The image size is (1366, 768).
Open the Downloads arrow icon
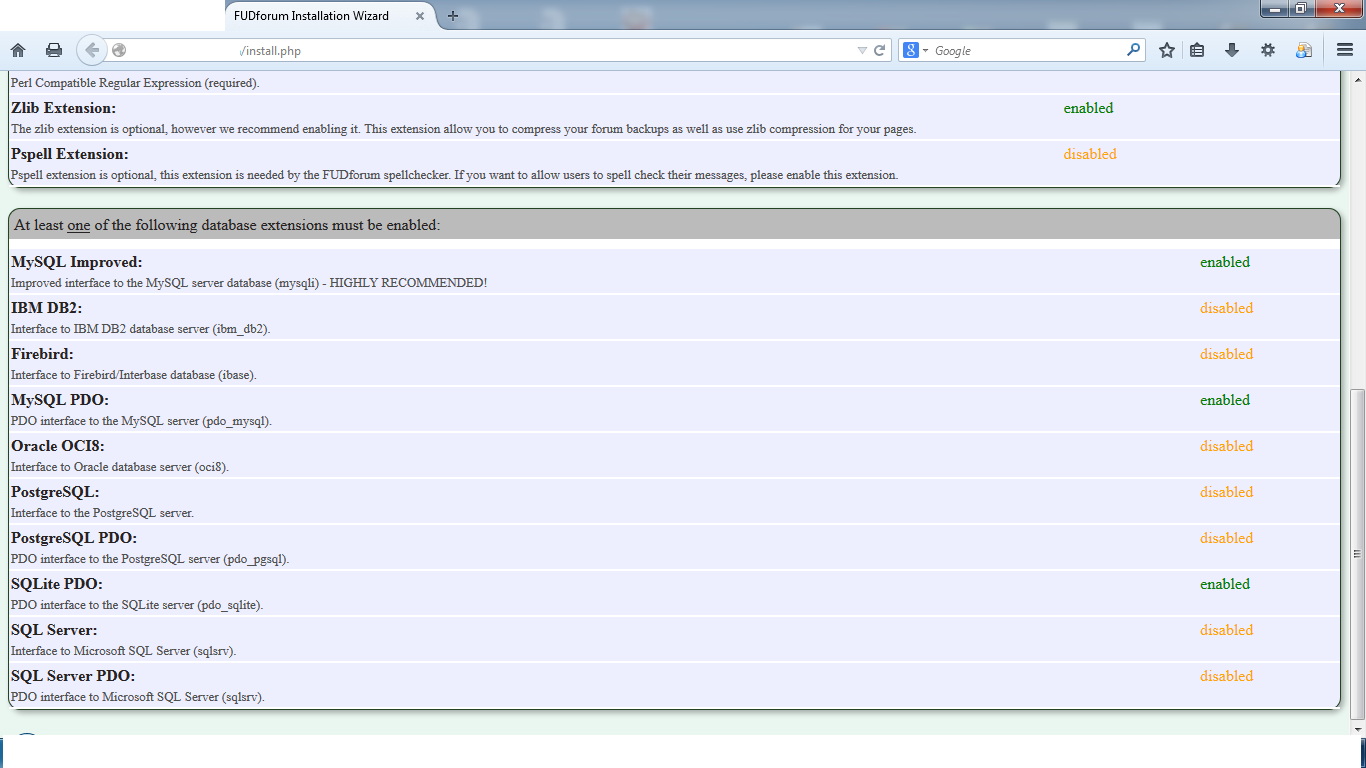1232,50
